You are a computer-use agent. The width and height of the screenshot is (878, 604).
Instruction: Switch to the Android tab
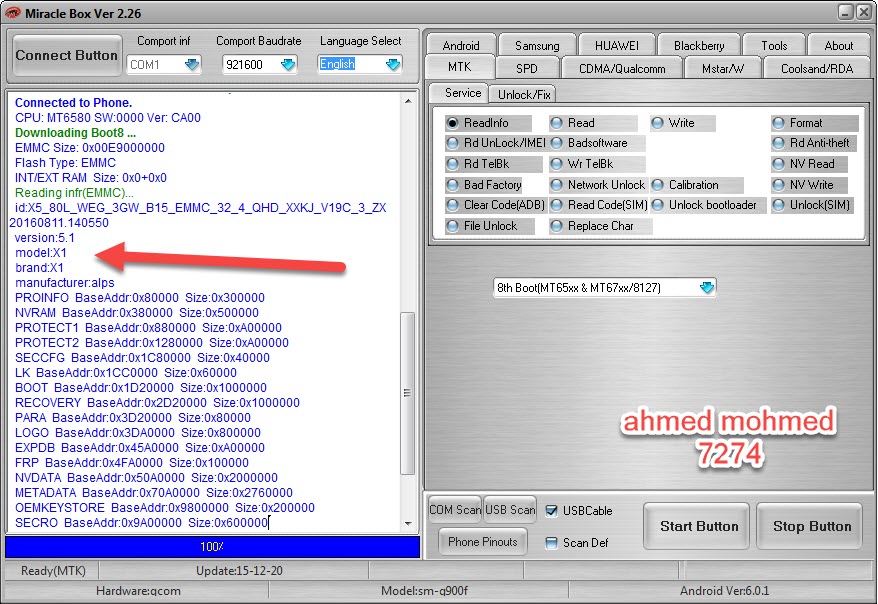pos(461,45)
